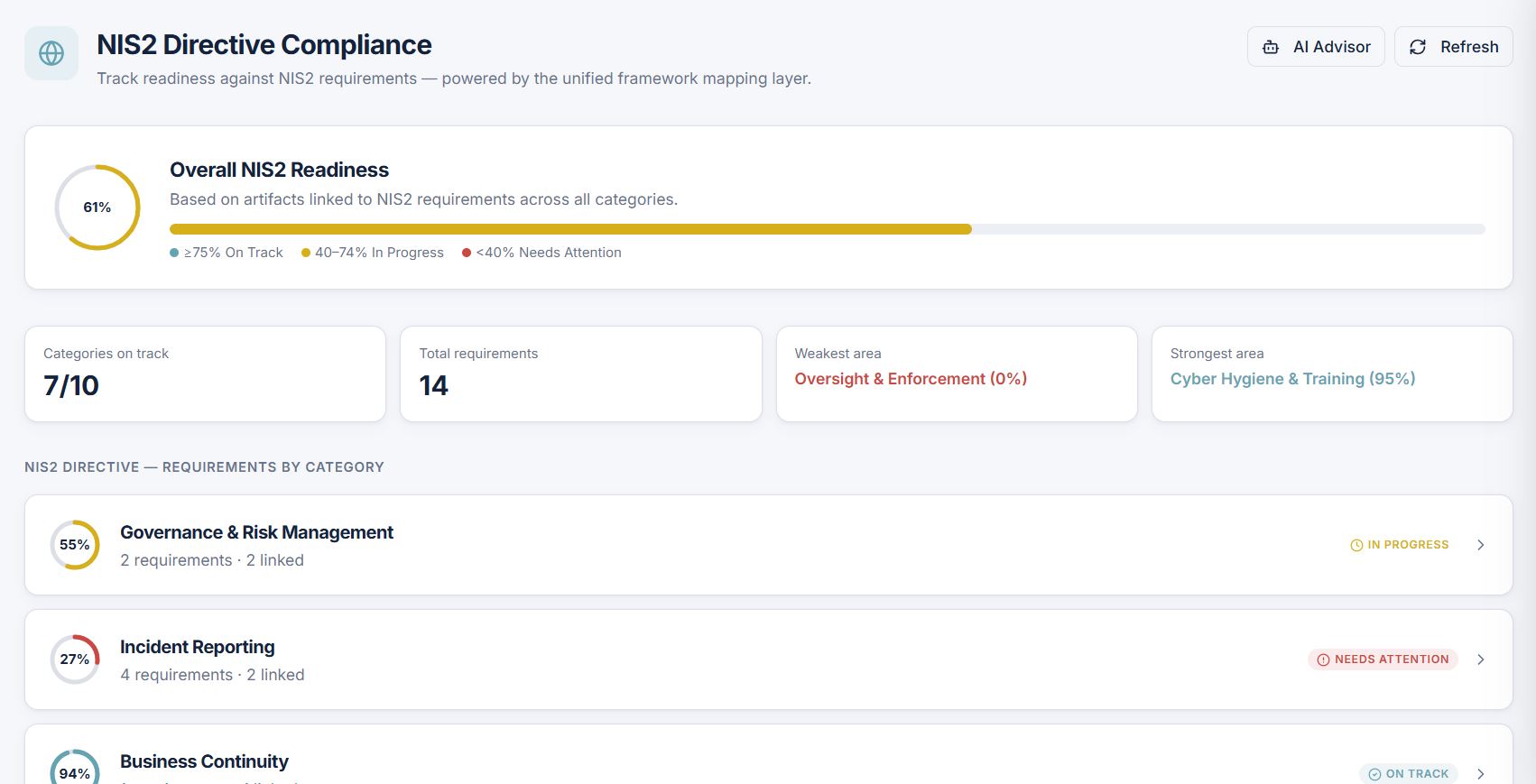
Task: Expand the Business Continuity row chevron
Action: [x=1481, y=774]
